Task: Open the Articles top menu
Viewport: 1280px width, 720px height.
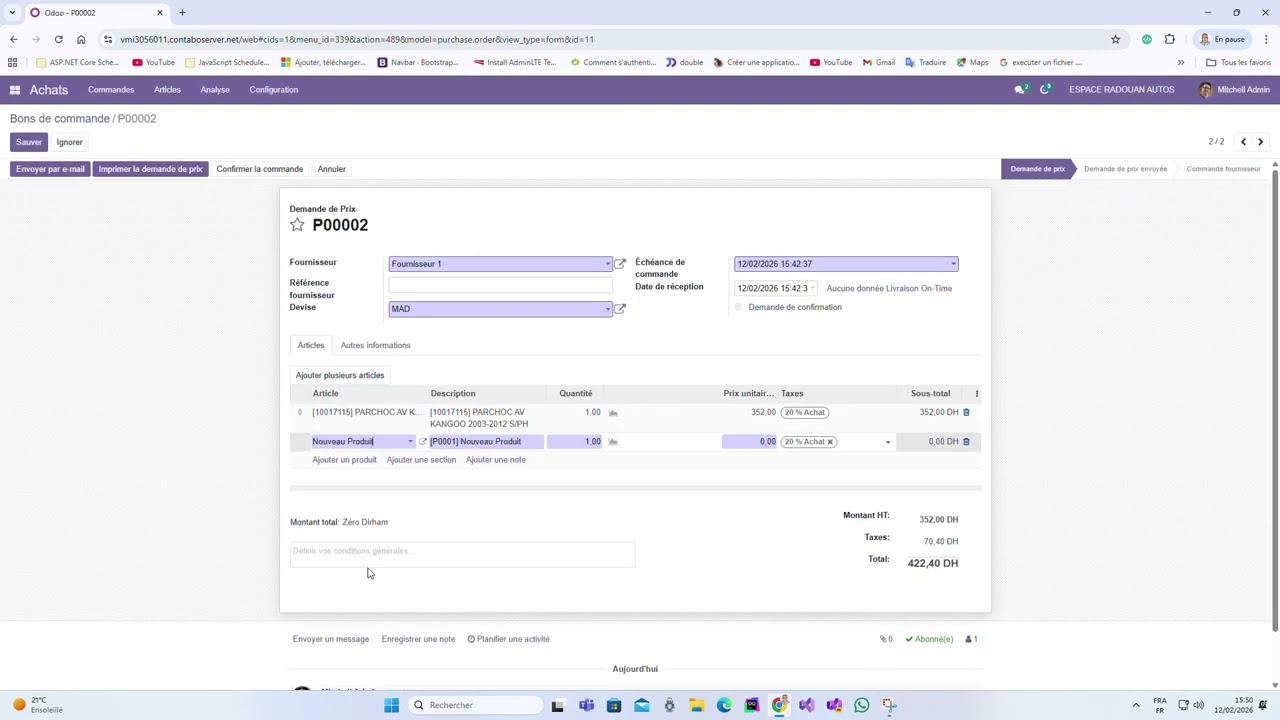Action: 167,90
